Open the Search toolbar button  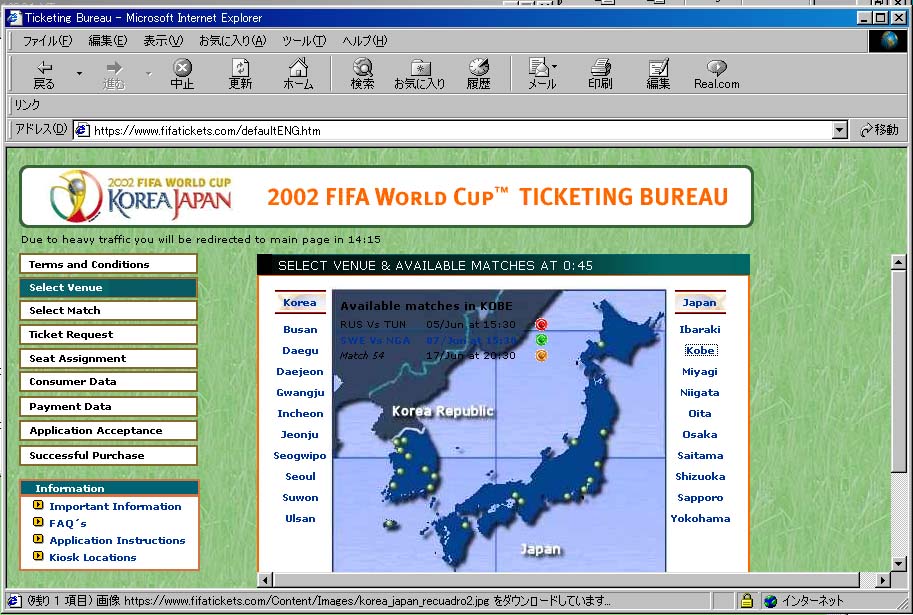tap(362, 74)
